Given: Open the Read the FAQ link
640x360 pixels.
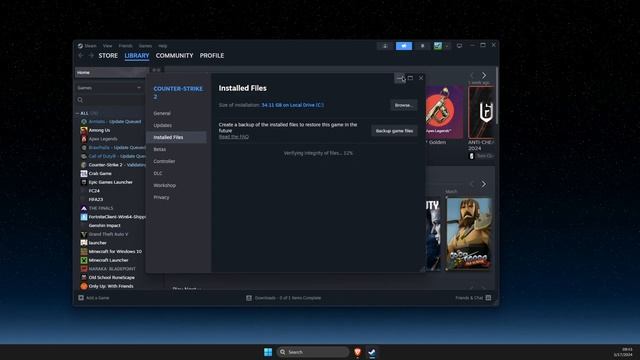Looking at the screenshot, I should (233, 137).
